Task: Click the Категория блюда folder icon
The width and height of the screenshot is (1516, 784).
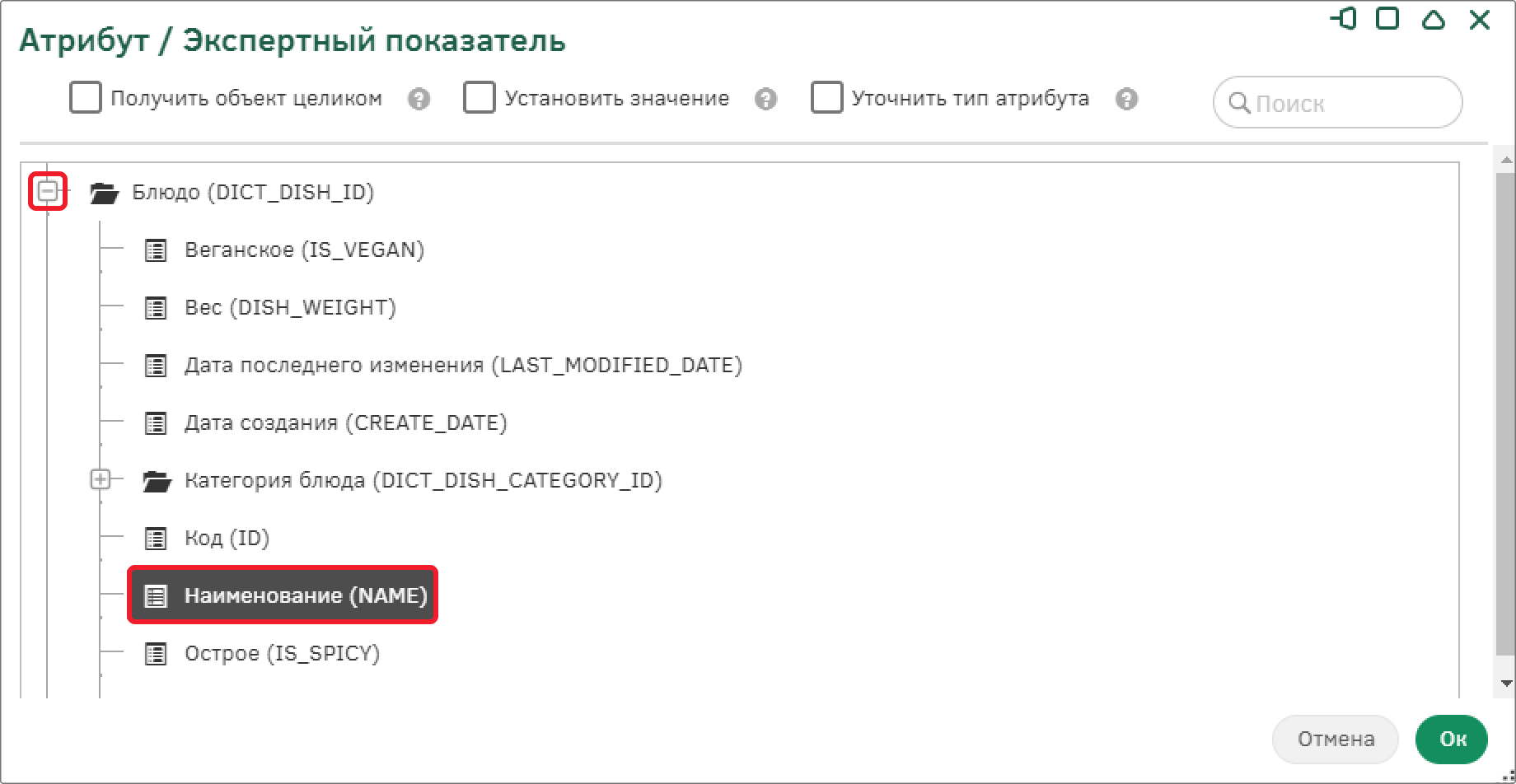Action: (157, 481)
